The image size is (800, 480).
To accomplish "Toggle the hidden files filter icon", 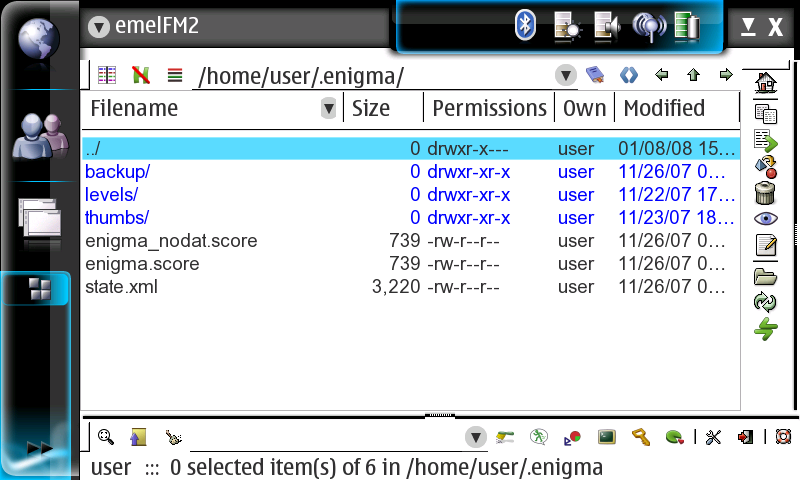I will coord(141,75).
